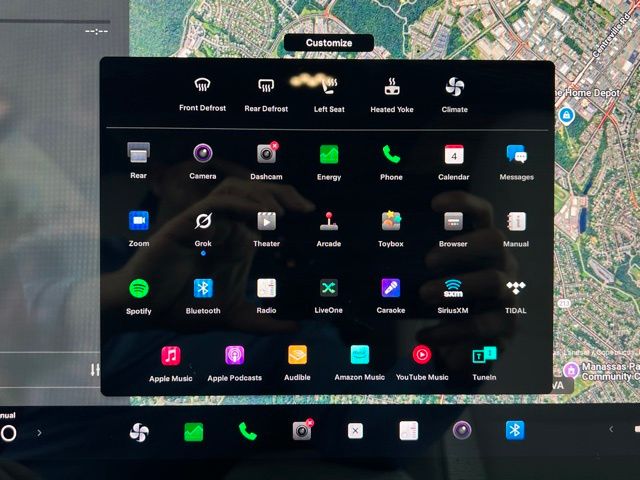
Task: Launch the Grok assistant app
Action: point(203,222)
